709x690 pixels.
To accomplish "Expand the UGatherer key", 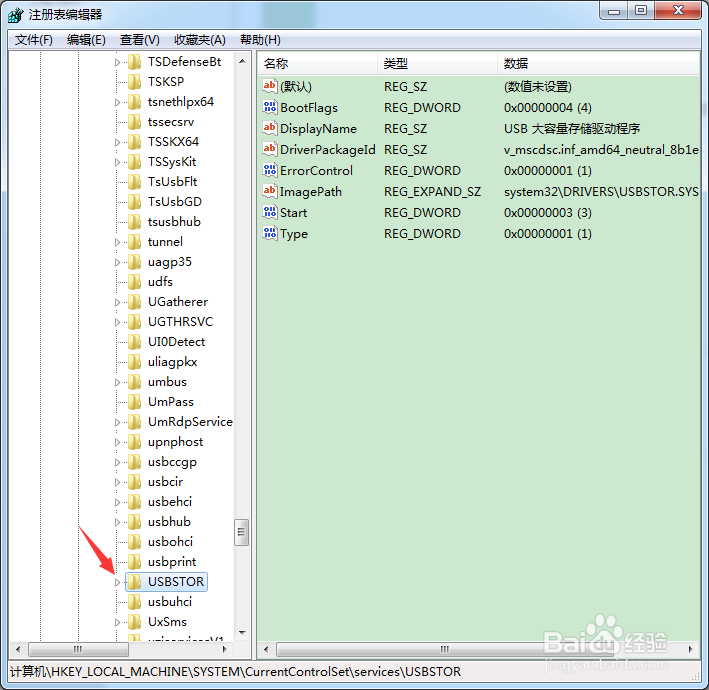I will click(117, 302).
